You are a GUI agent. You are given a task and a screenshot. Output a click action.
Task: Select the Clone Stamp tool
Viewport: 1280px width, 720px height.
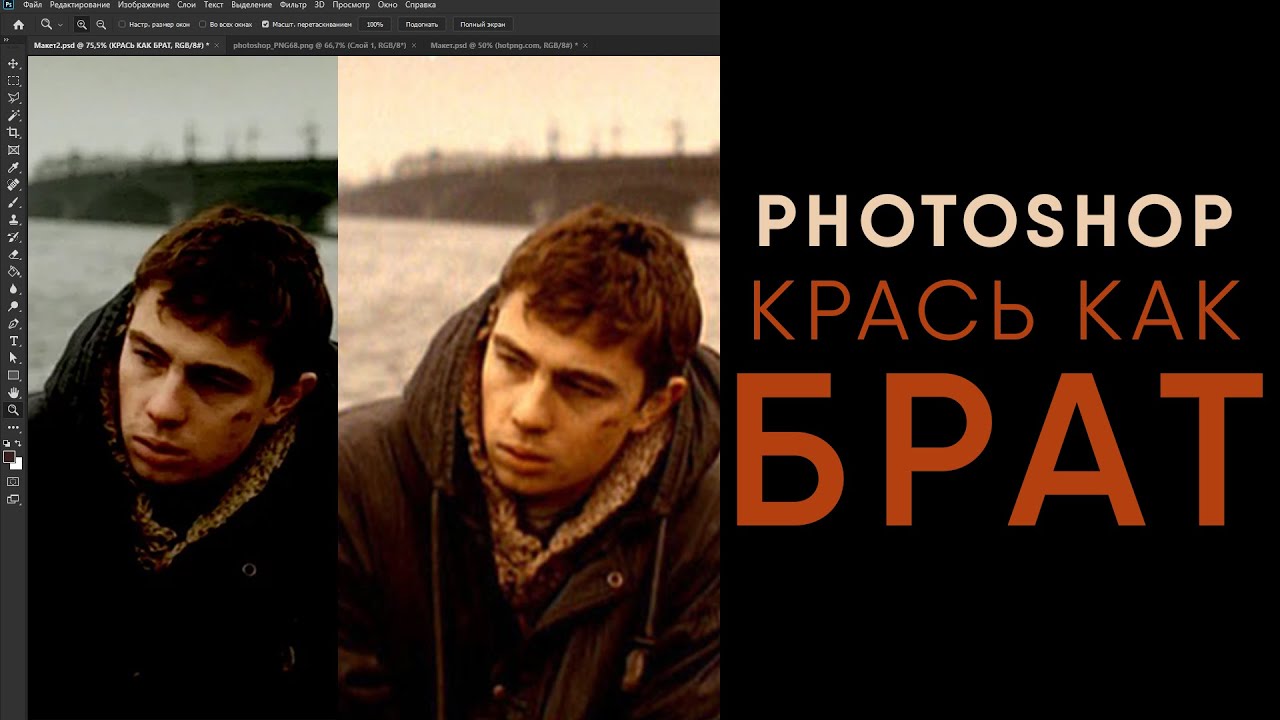13,219
